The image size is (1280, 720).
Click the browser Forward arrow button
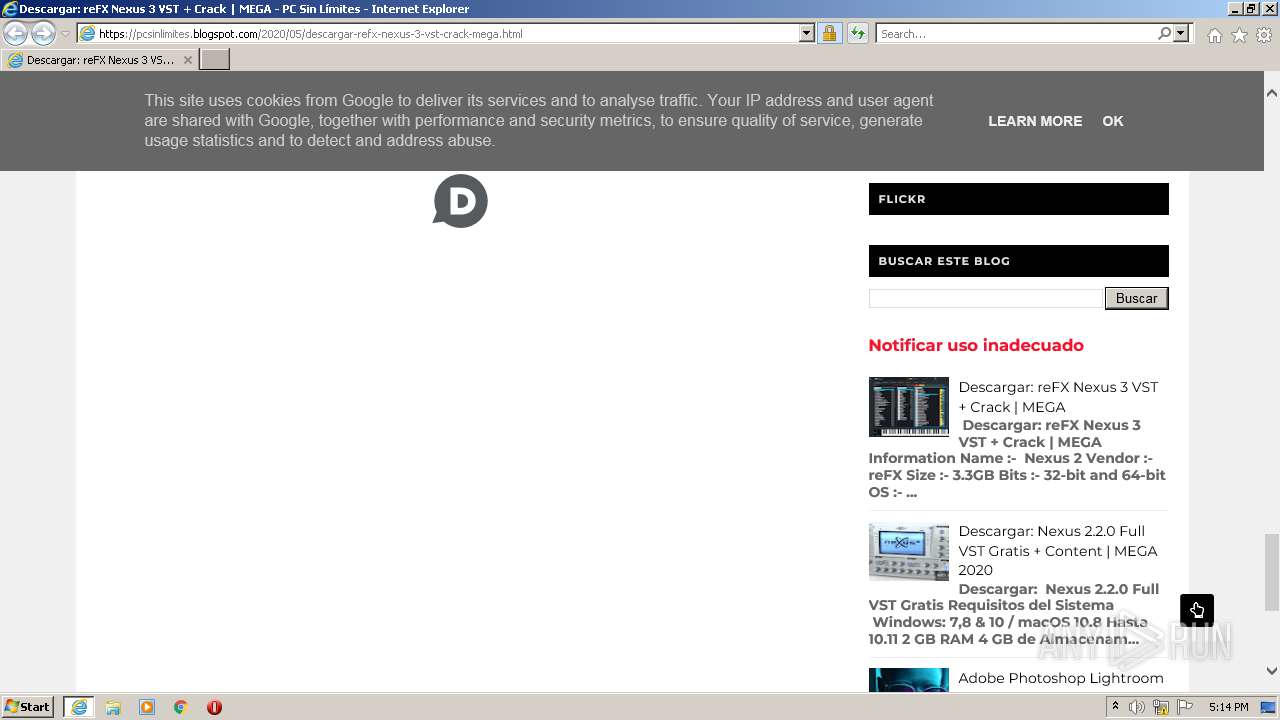point(43,33)
